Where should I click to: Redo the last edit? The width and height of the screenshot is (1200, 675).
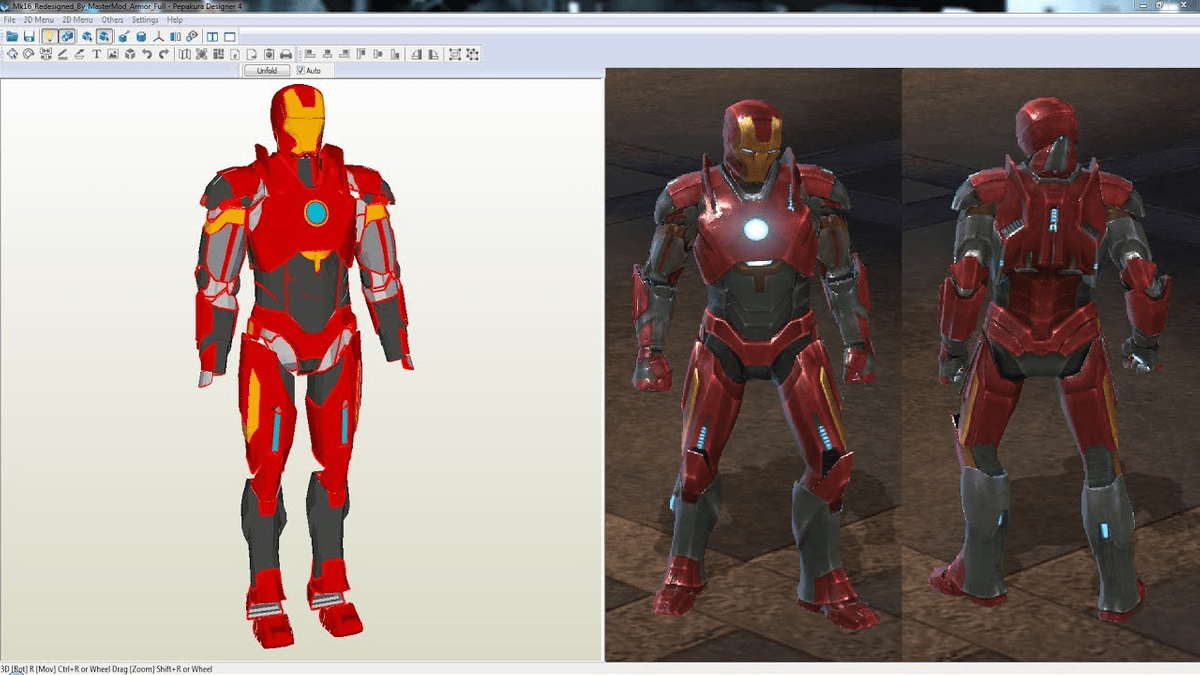pos(164,55)
